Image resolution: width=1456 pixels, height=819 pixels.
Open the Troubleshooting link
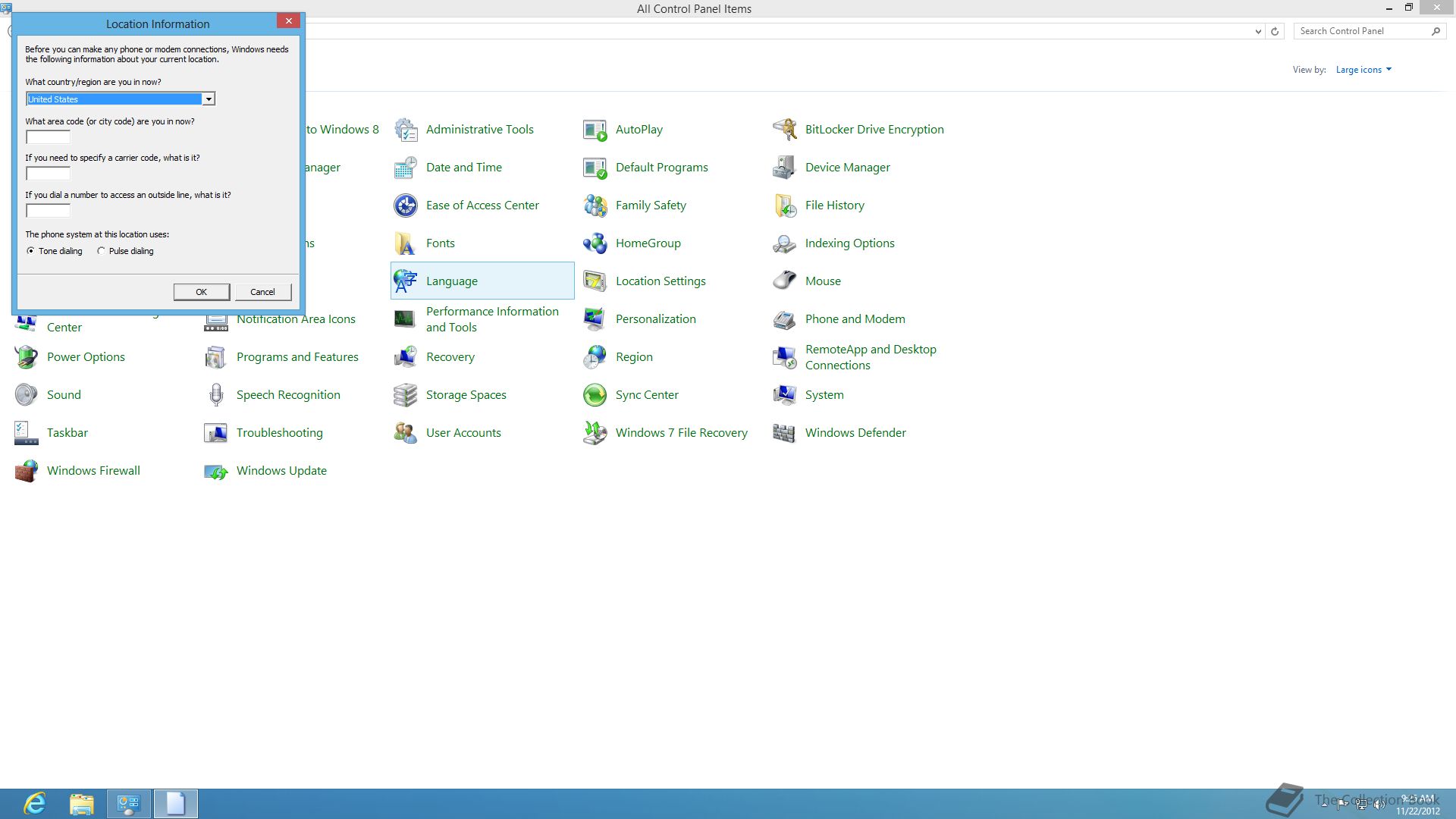pyautogui.click(x=280, y=433)
